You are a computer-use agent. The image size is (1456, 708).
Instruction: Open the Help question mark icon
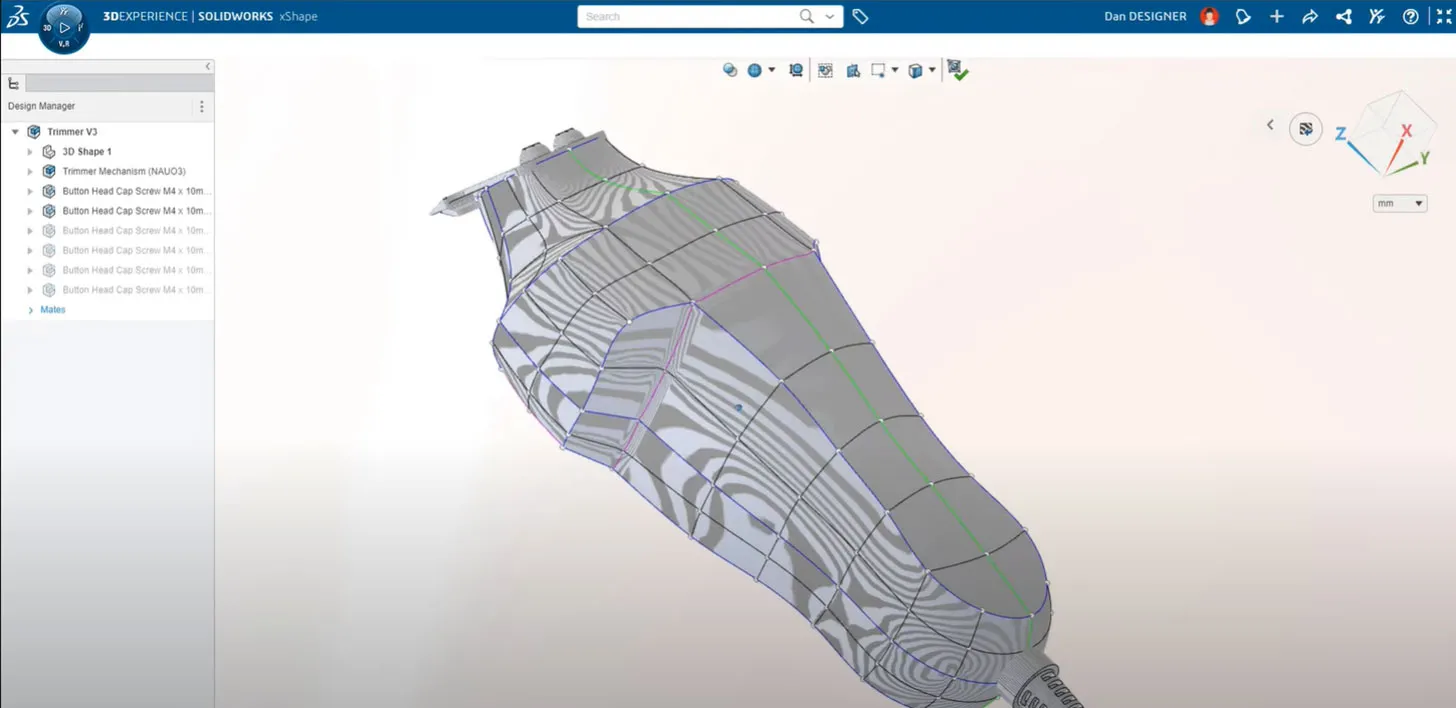(1410, 16)
